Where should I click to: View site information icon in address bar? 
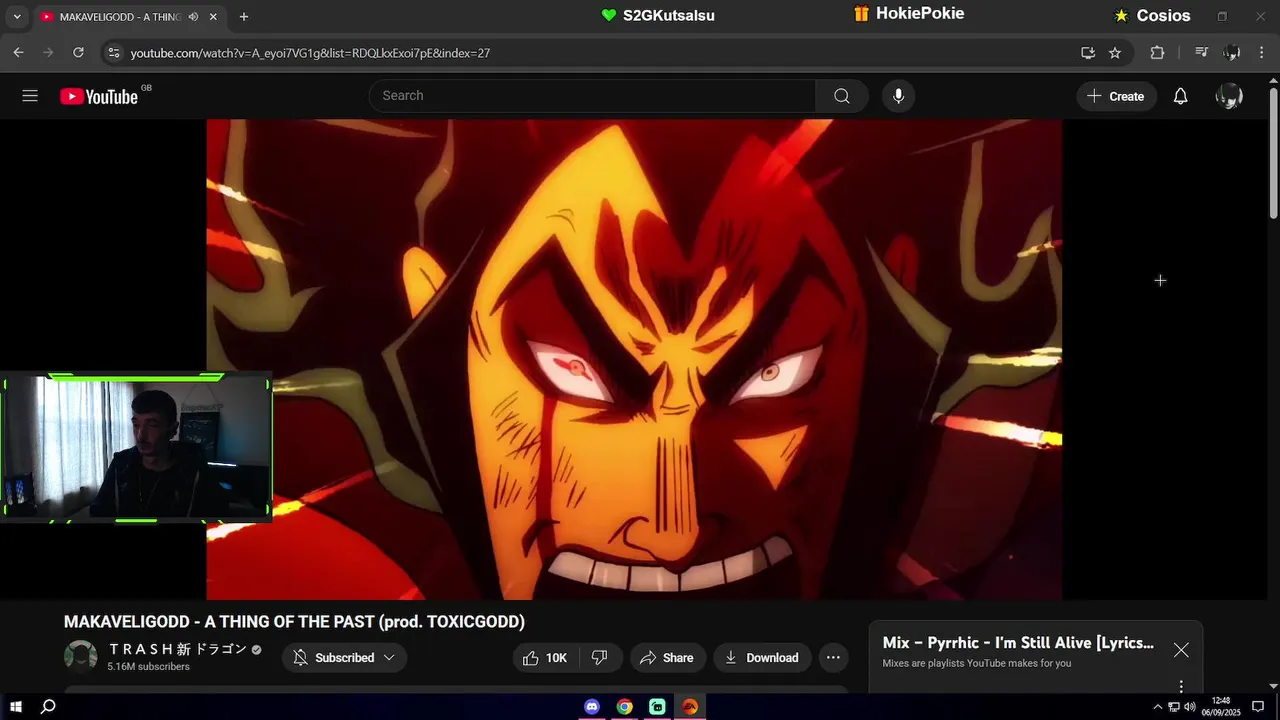(x=113, y=53)
